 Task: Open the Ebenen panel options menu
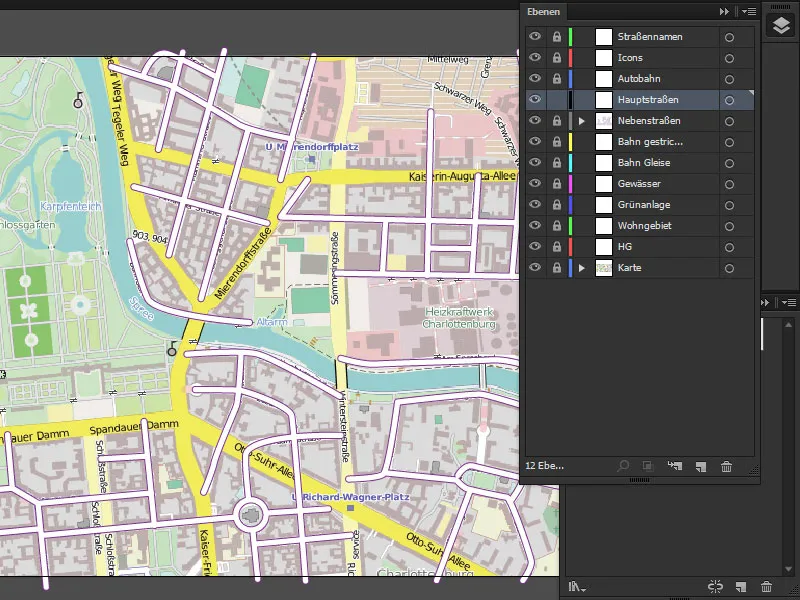pyautogui.click(x=749, y=11)
